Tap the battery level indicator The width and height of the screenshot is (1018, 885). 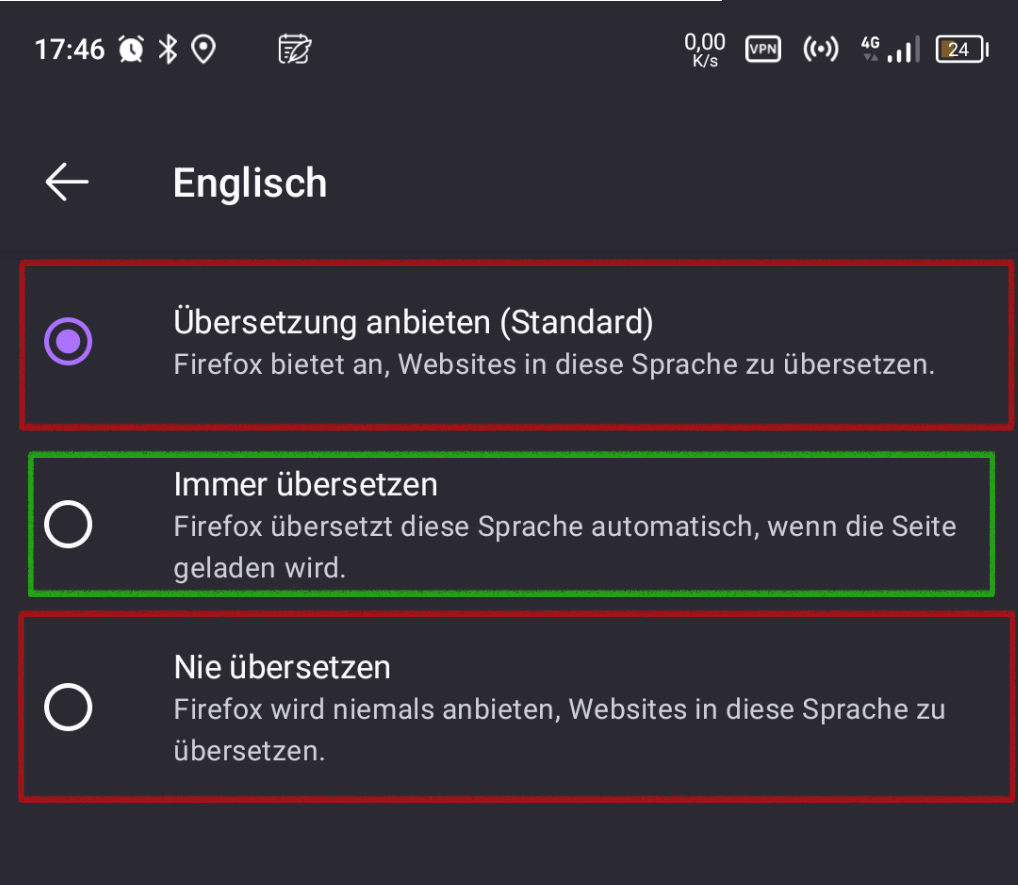[962, 49]
